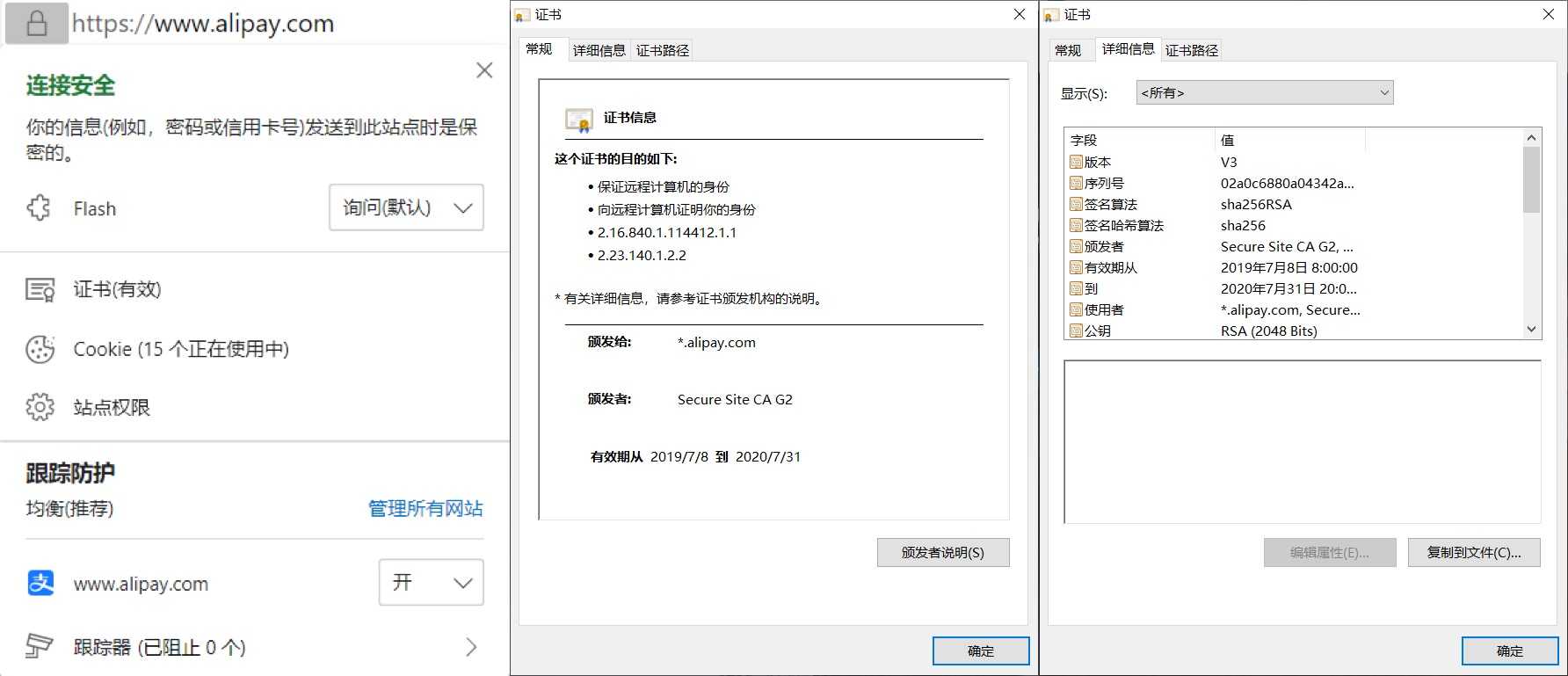Click *.alipay.com issued-to text
Screen dimensions: 1568x676
coord(716,342)
